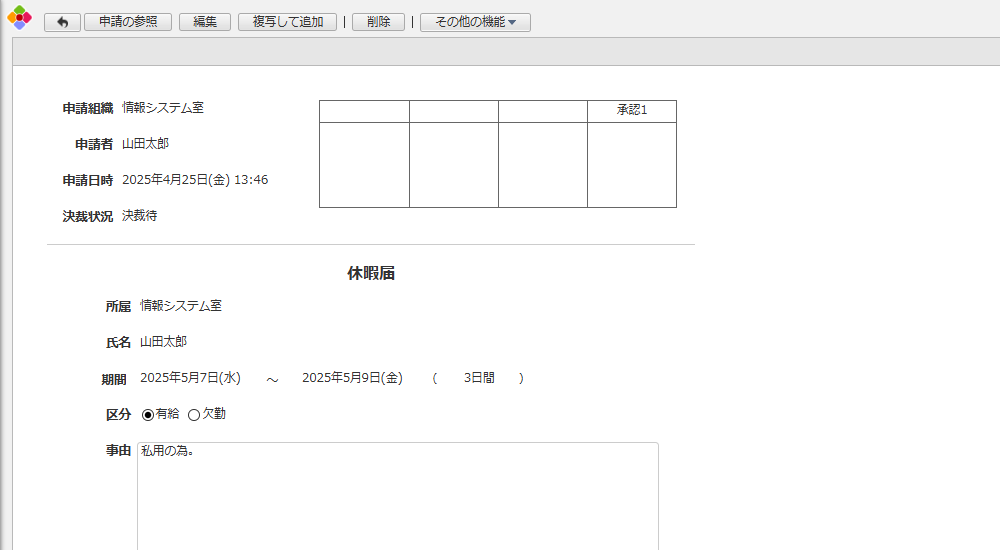This screenshot has width=1000, height=550.
Task: Click the date 2025年4月25日(金) 13:46
Action: point(195,180)
